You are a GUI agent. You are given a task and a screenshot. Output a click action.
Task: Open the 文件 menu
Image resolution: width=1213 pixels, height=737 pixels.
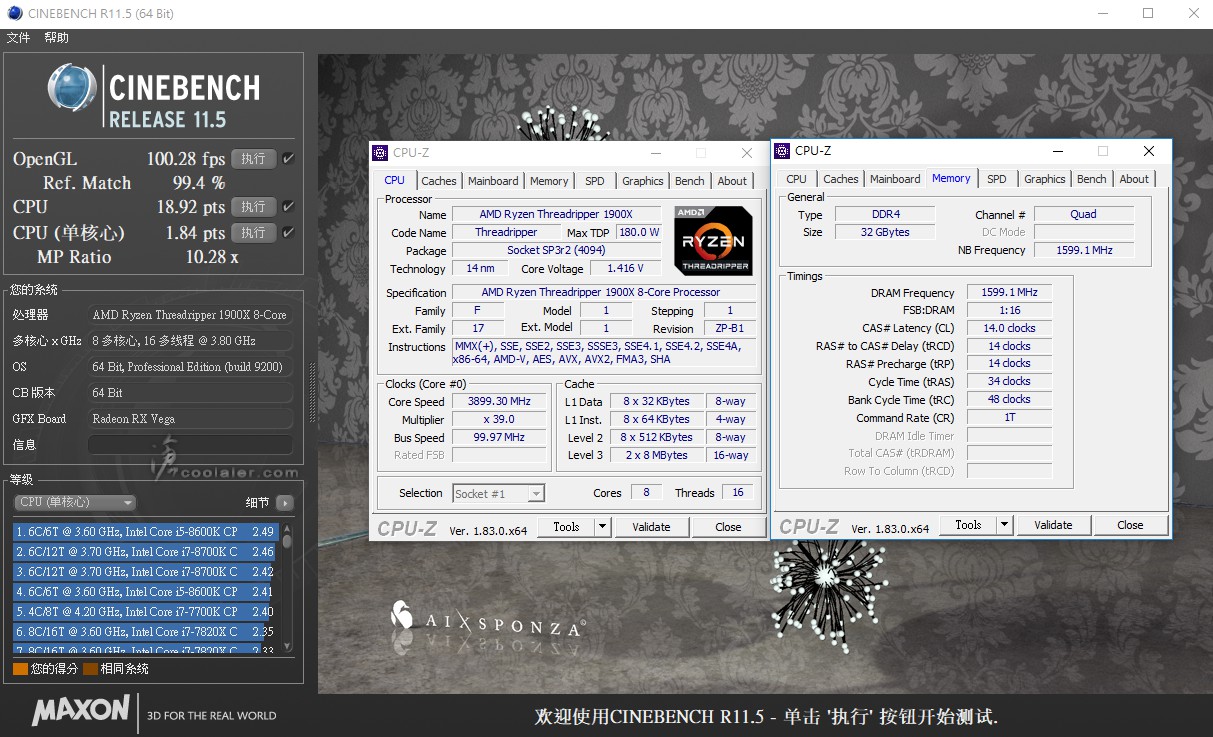click(18, 38)
